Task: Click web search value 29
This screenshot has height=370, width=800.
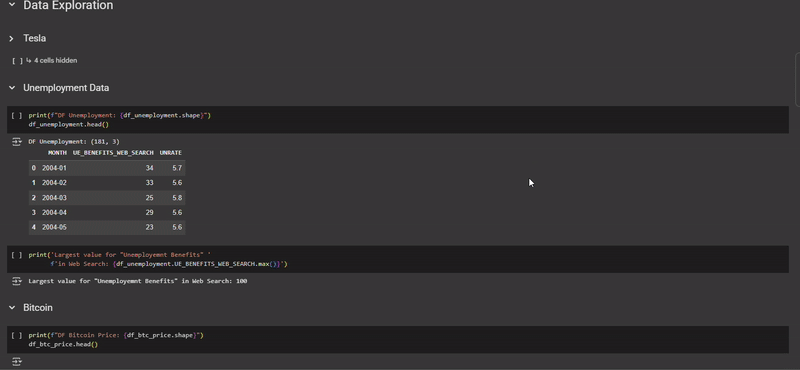Action: (x=149, y=212)
